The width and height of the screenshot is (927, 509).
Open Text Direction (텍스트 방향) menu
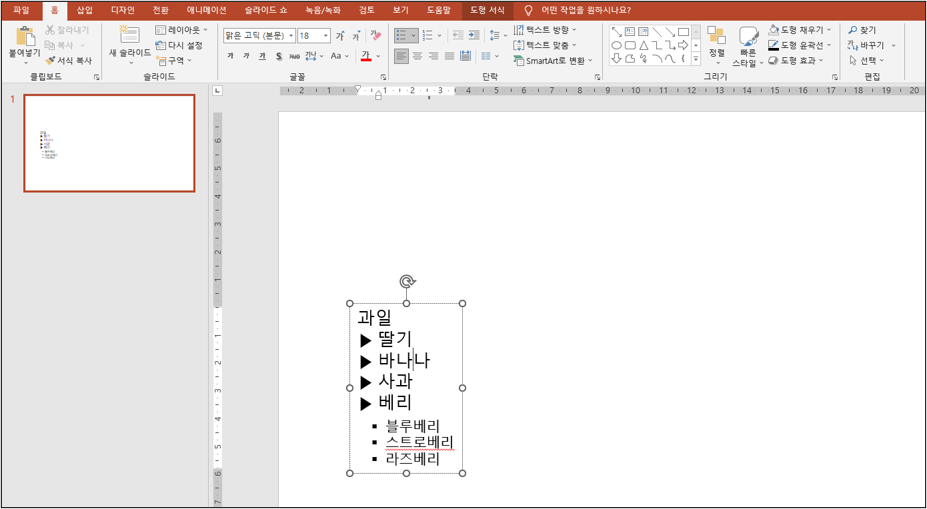(x=545, y=30)
